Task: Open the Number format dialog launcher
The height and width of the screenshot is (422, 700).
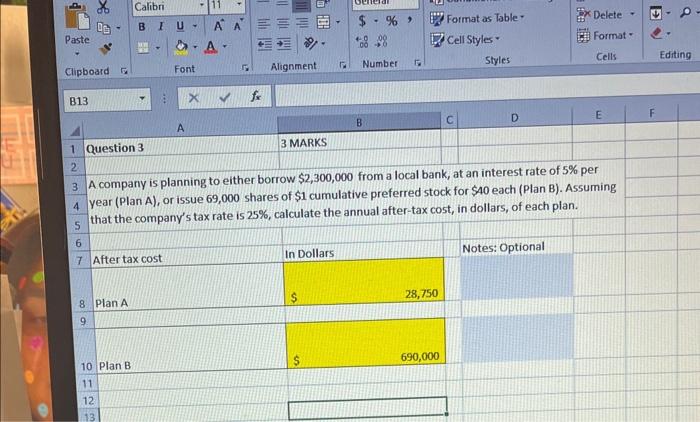Action: pos(417,63)
